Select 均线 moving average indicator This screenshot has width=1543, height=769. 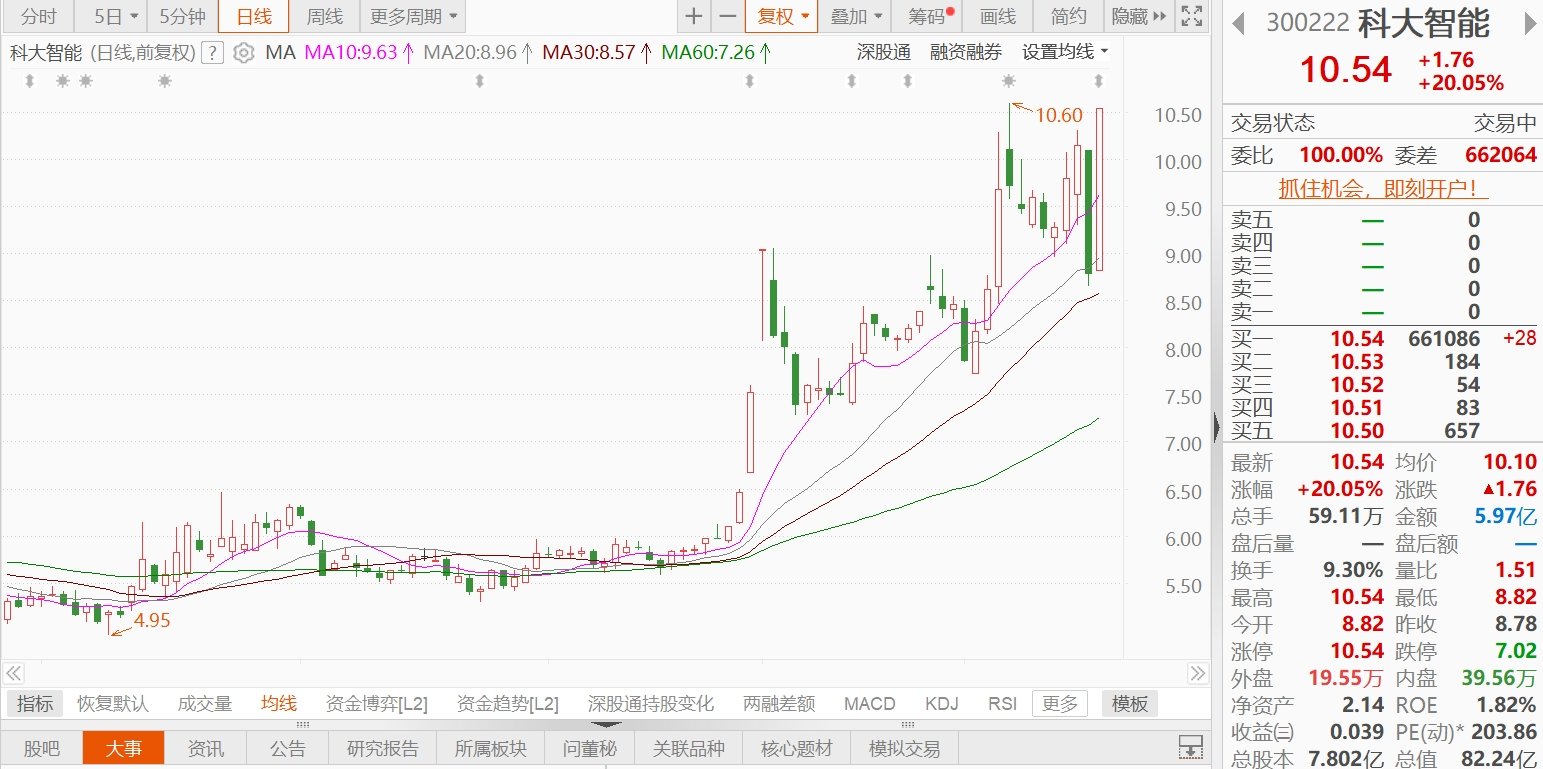(279, 703)
